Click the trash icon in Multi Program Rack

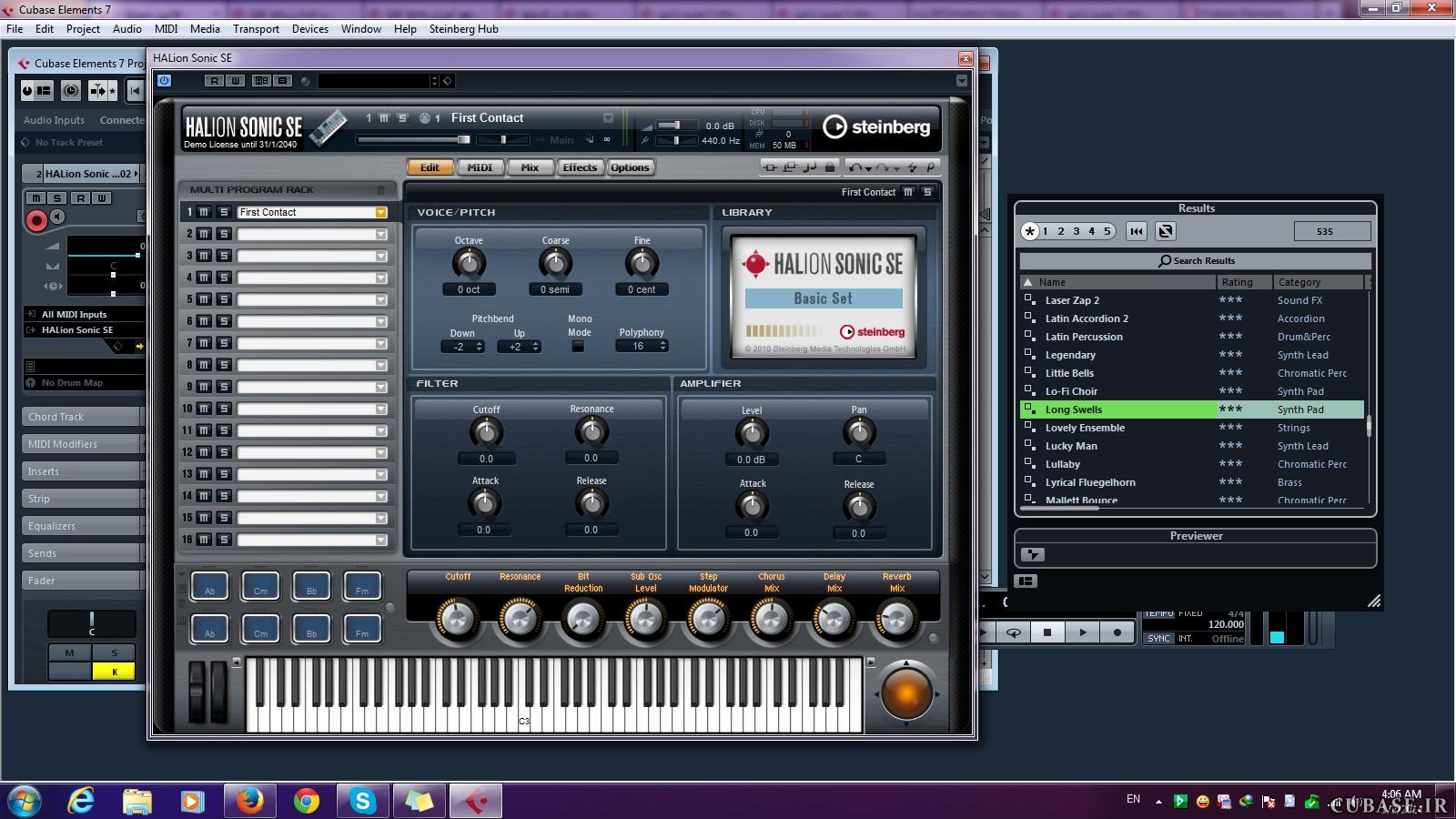[380, 190]
